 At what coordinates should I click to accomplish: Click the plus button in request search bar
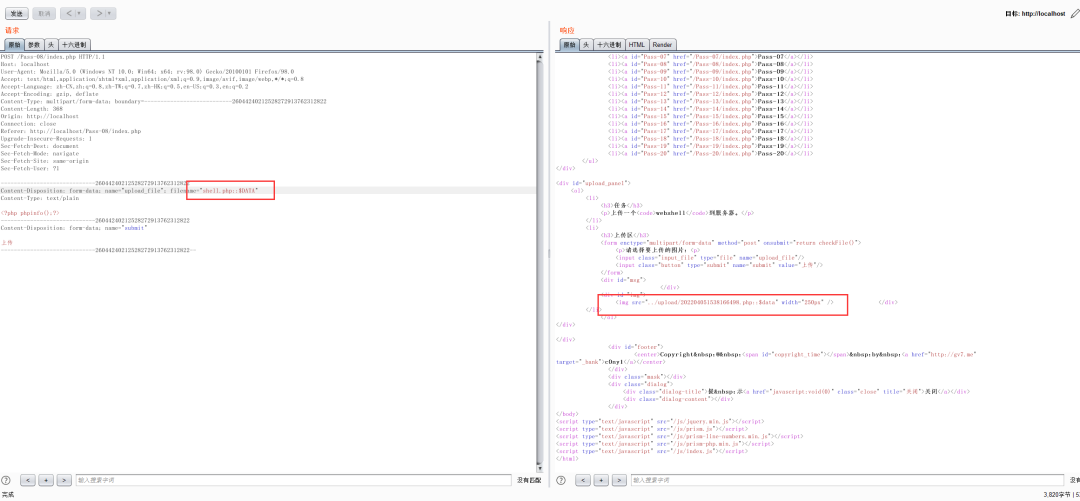[46, 481]
